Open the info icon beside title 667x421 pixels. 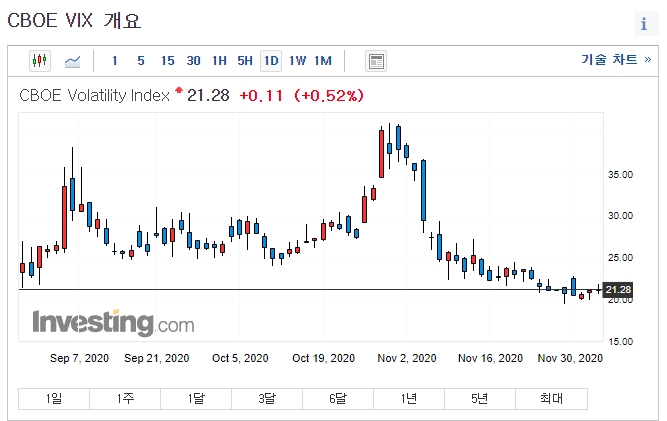click(x=644, y=24)
